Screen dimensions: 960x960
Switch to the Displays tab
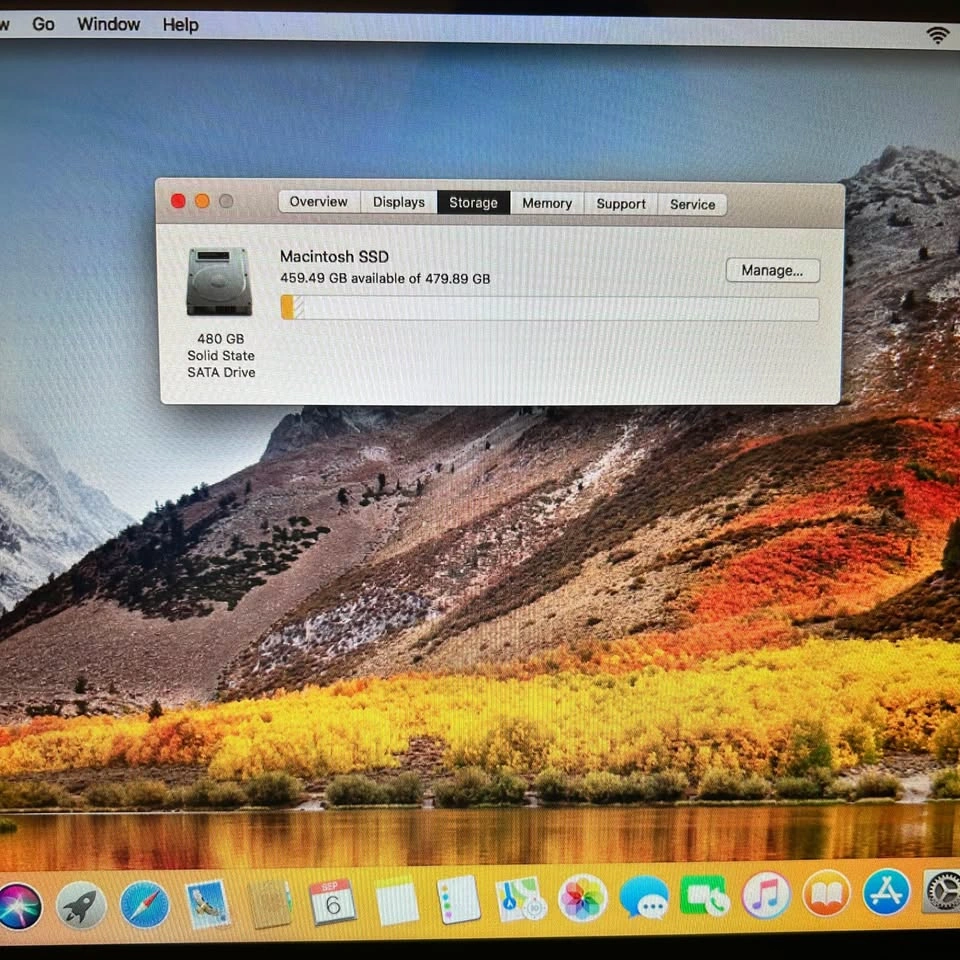coord(399,202)
